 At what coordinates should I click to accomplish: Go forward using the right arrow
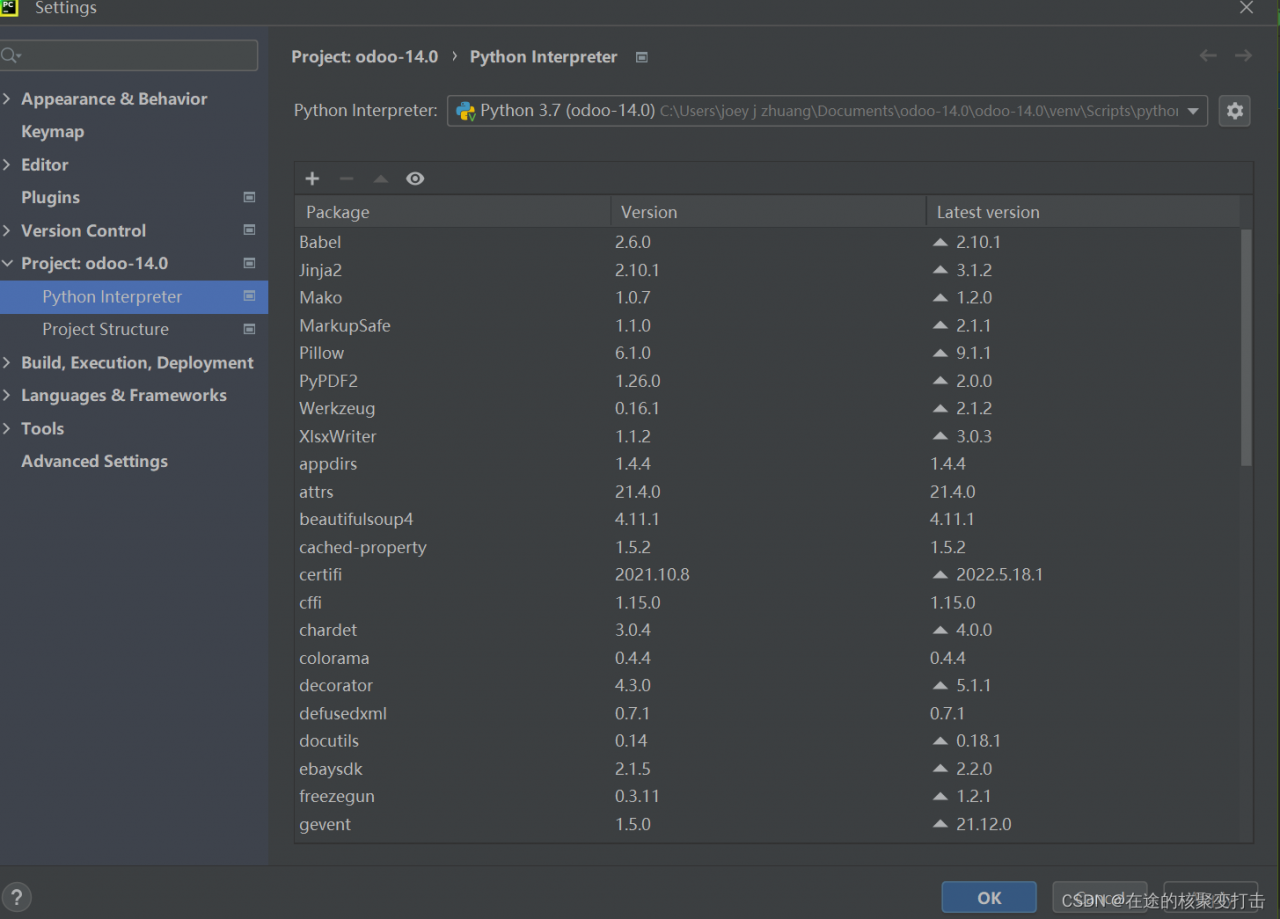1243,56
